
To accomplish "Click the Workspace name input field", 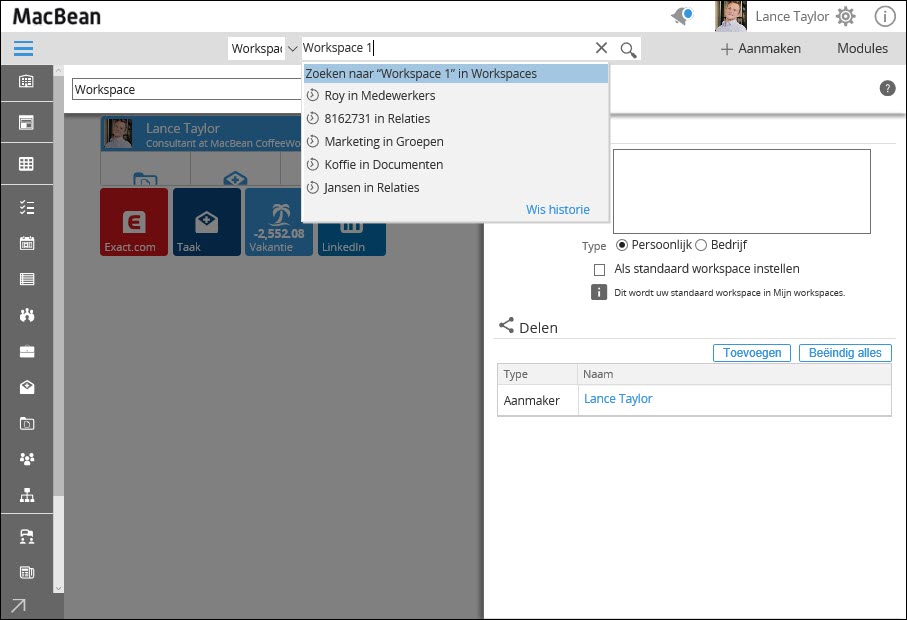I will tap(185, 90).
